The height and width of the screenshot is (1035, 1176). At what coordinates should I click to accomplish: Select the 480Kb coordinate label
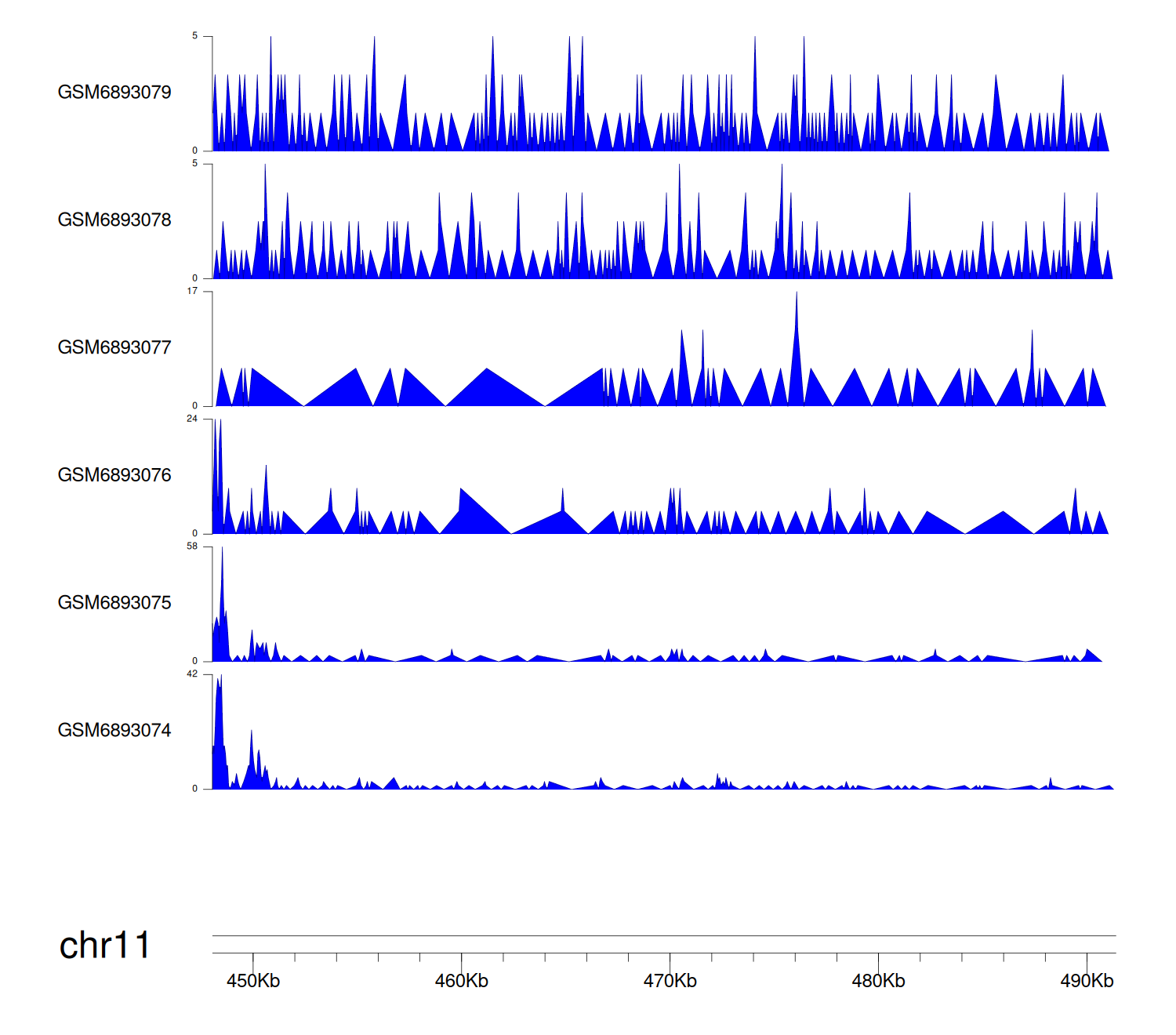(878, 981)
